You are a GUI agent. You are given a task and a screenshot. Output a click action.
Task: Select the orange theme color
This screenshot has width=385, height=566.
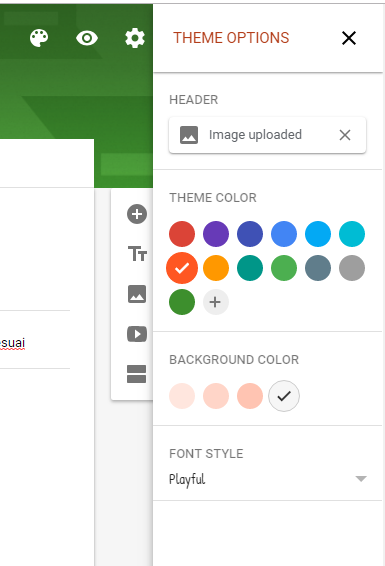coord(216,268)
